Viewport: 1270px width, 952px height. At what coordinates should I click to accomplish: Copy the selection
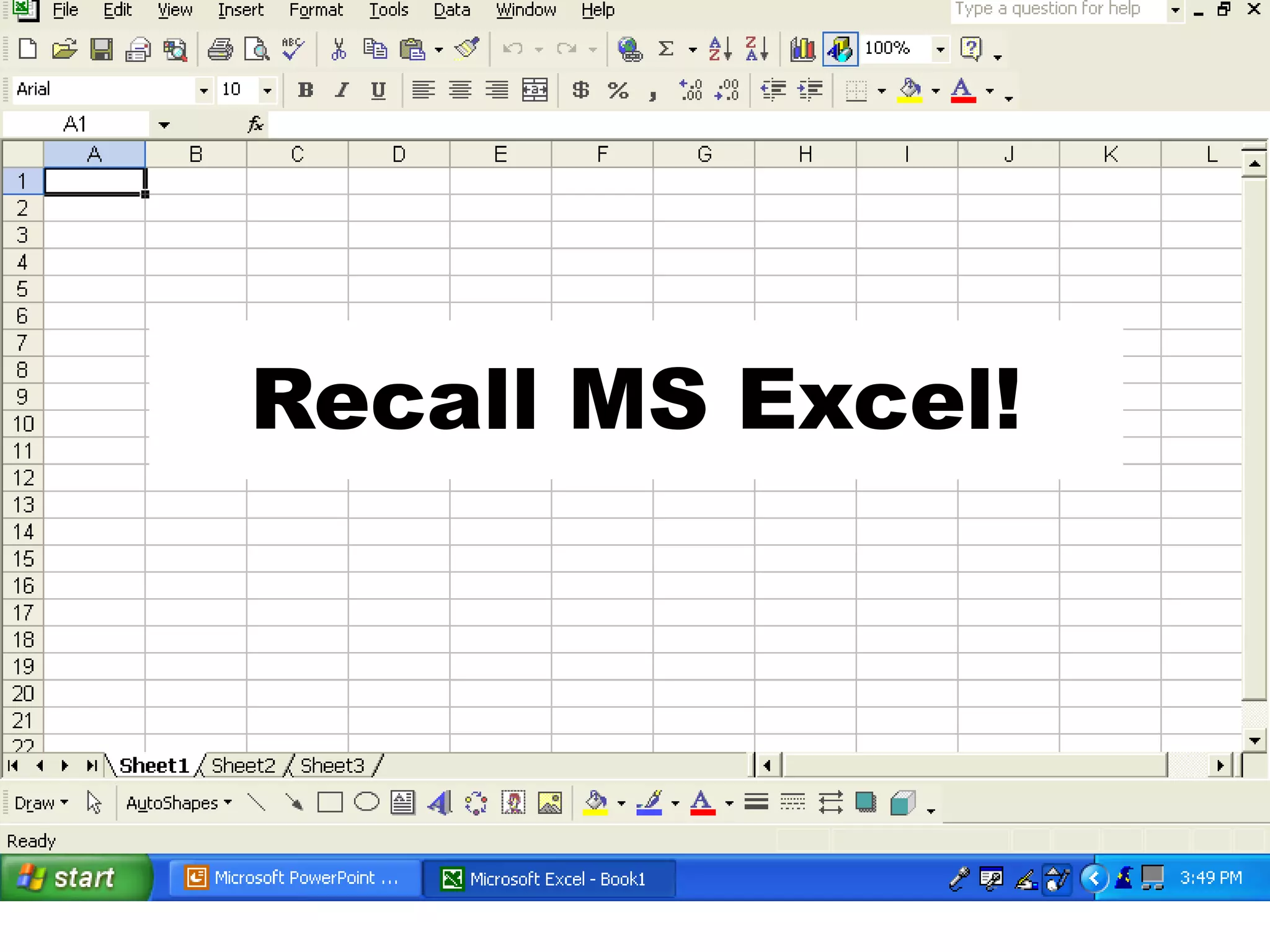tap(375, 49)
